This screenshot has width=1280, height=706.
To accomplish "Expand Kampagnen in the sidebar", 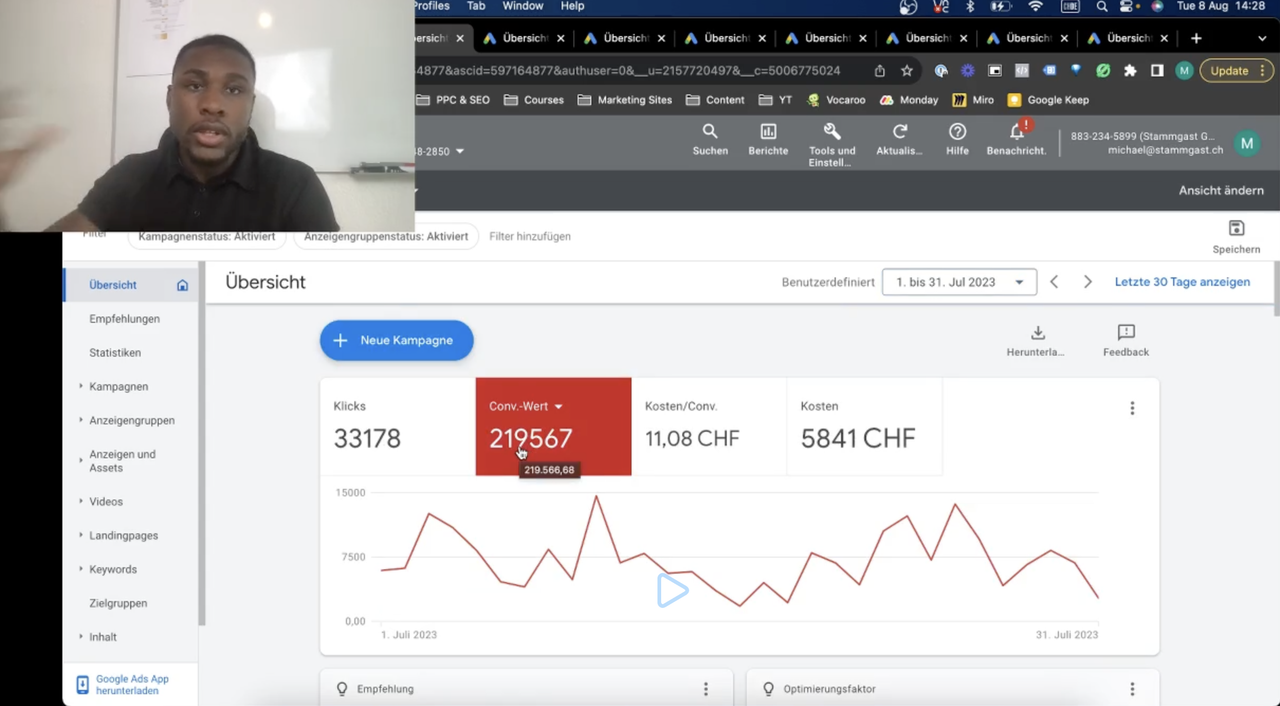I will (81, 386).
